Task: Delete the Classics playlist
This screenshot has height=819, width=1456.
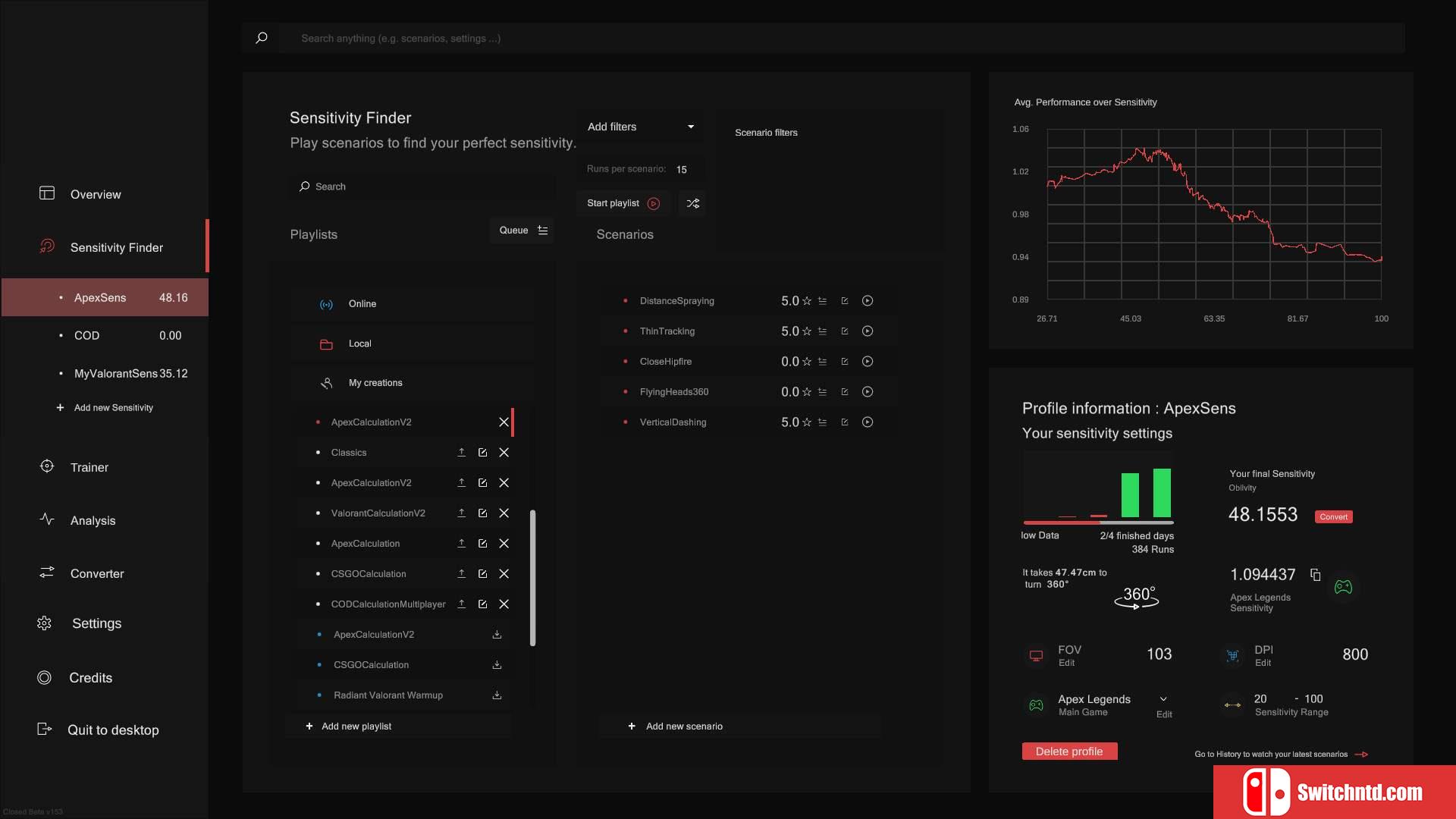Action: pos(504,453)
